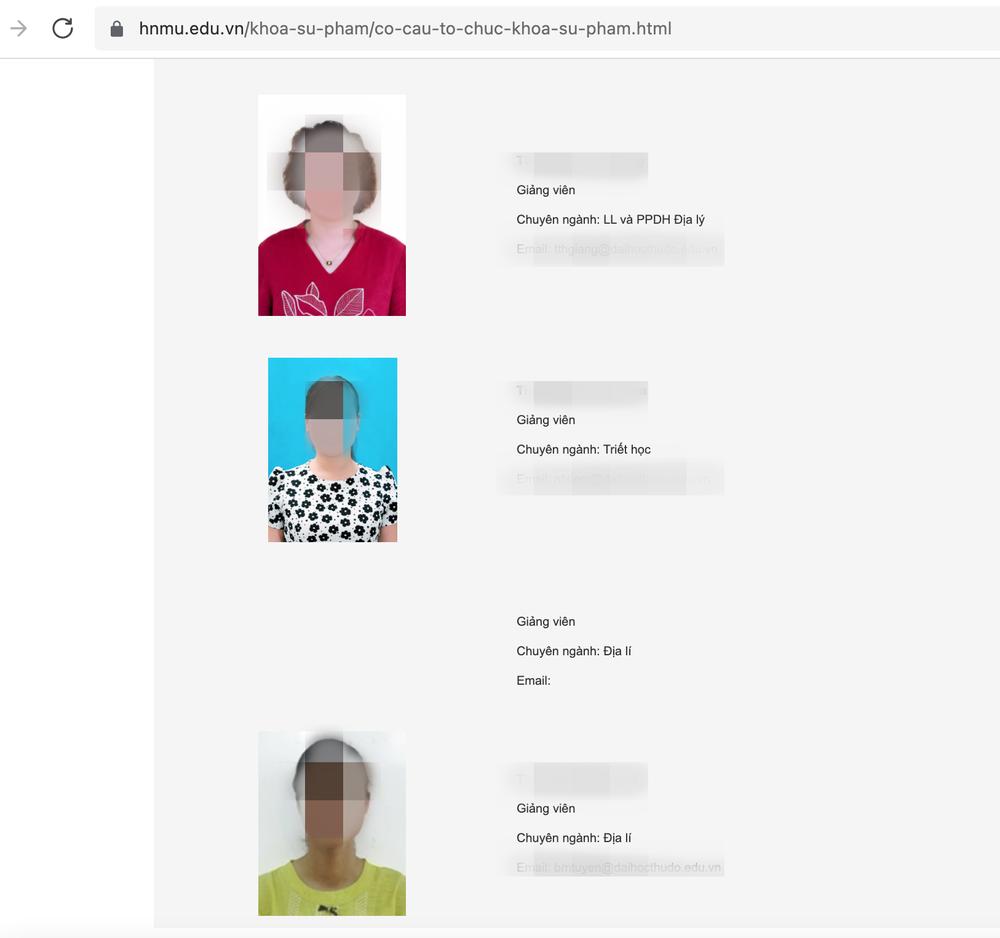Select the 'Chuyên ngành: Triết học' text
Screen dimensions: 1000x938
[x=584, y=449]
